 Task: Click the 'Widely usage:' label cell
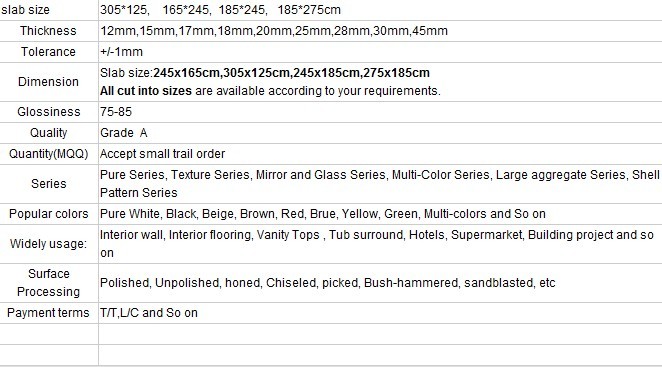click(49, 244)
